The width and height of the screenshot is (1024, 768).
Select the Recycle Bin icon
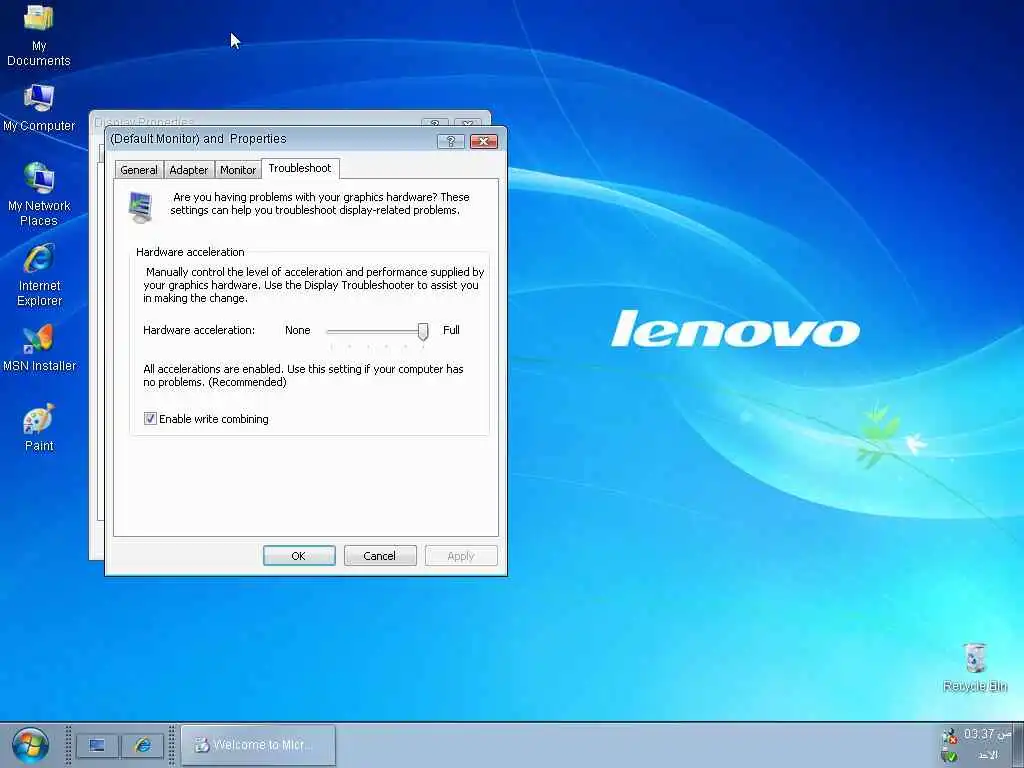[x=974, y=667]
